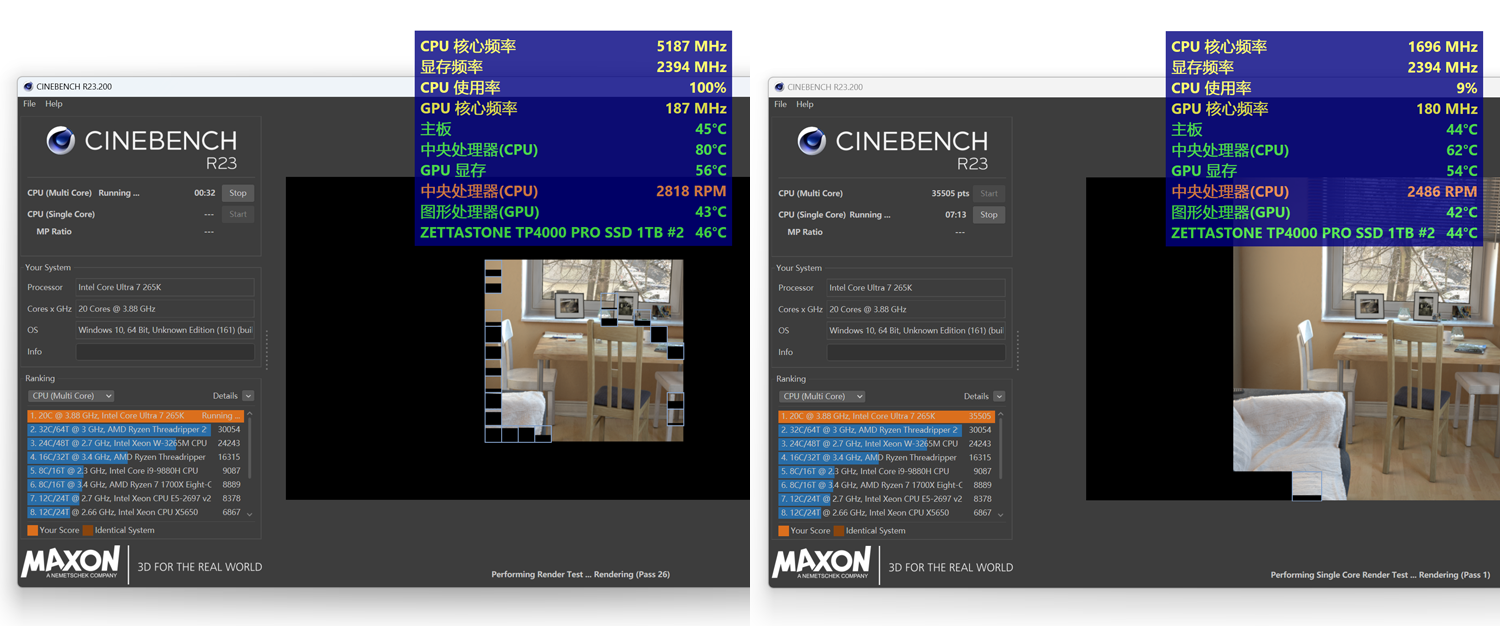The height and width of the screenshot is (626, 1500).
Task: Select Xeon E5-2697 v2 row in left window
Action: coord(135,498)
